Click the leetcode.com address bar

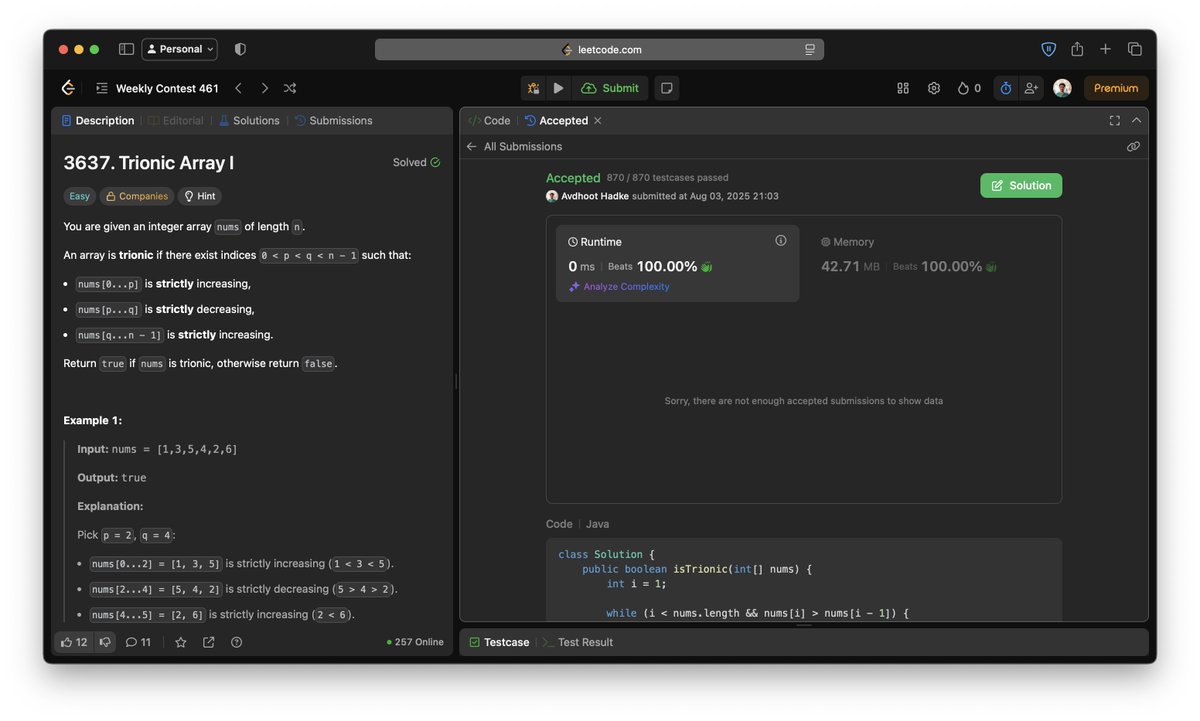click(x=600, y=49)
